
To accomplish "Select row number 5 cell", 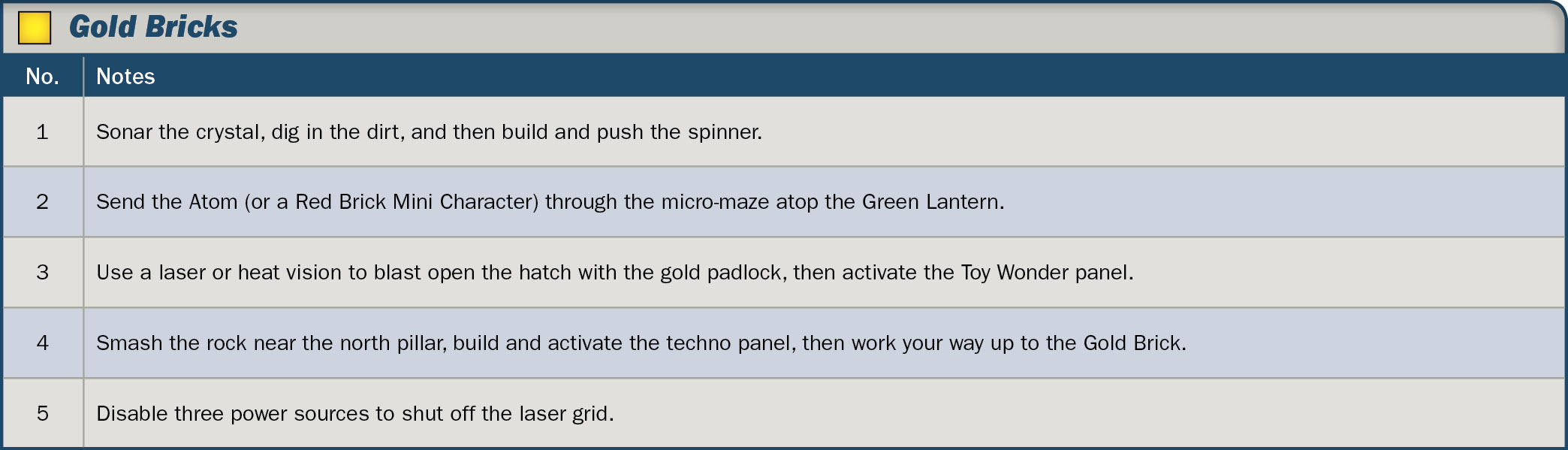I will tap(43, 413).
